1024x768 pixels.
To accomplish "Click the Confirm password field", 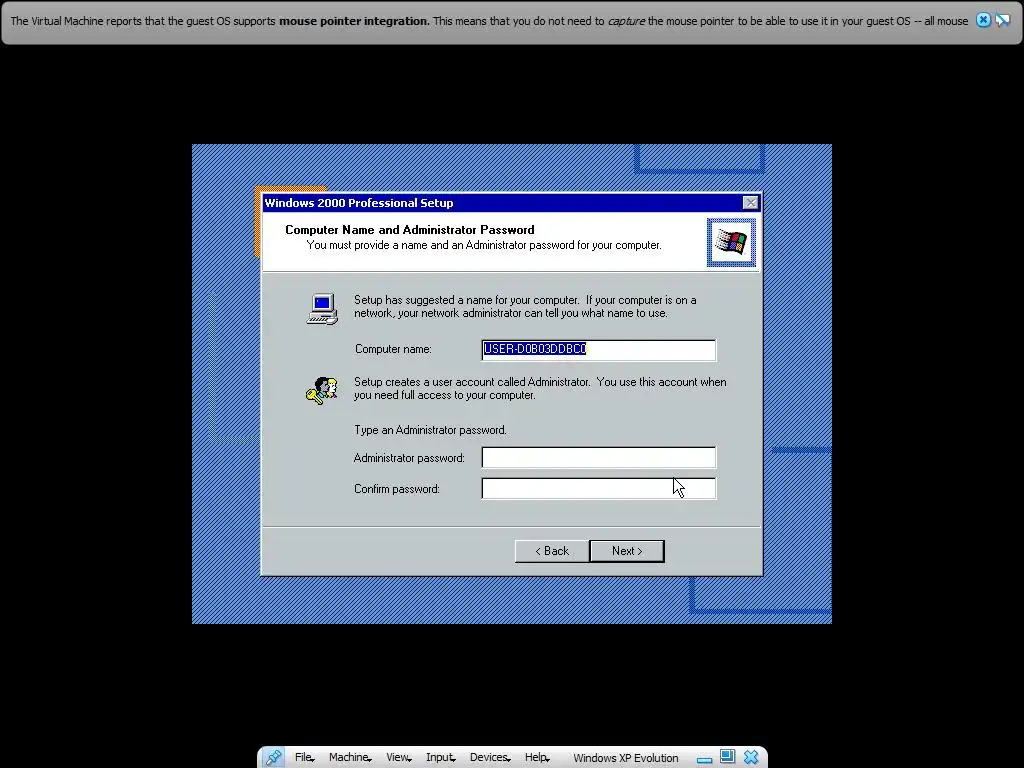I will (599, 488).
